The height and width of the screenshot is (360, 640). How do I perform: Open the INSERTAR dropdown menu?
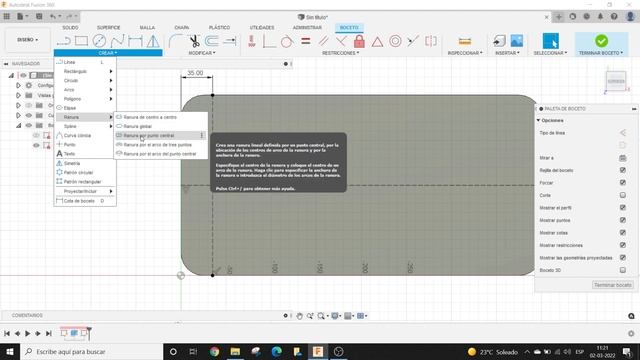[507, 53]
